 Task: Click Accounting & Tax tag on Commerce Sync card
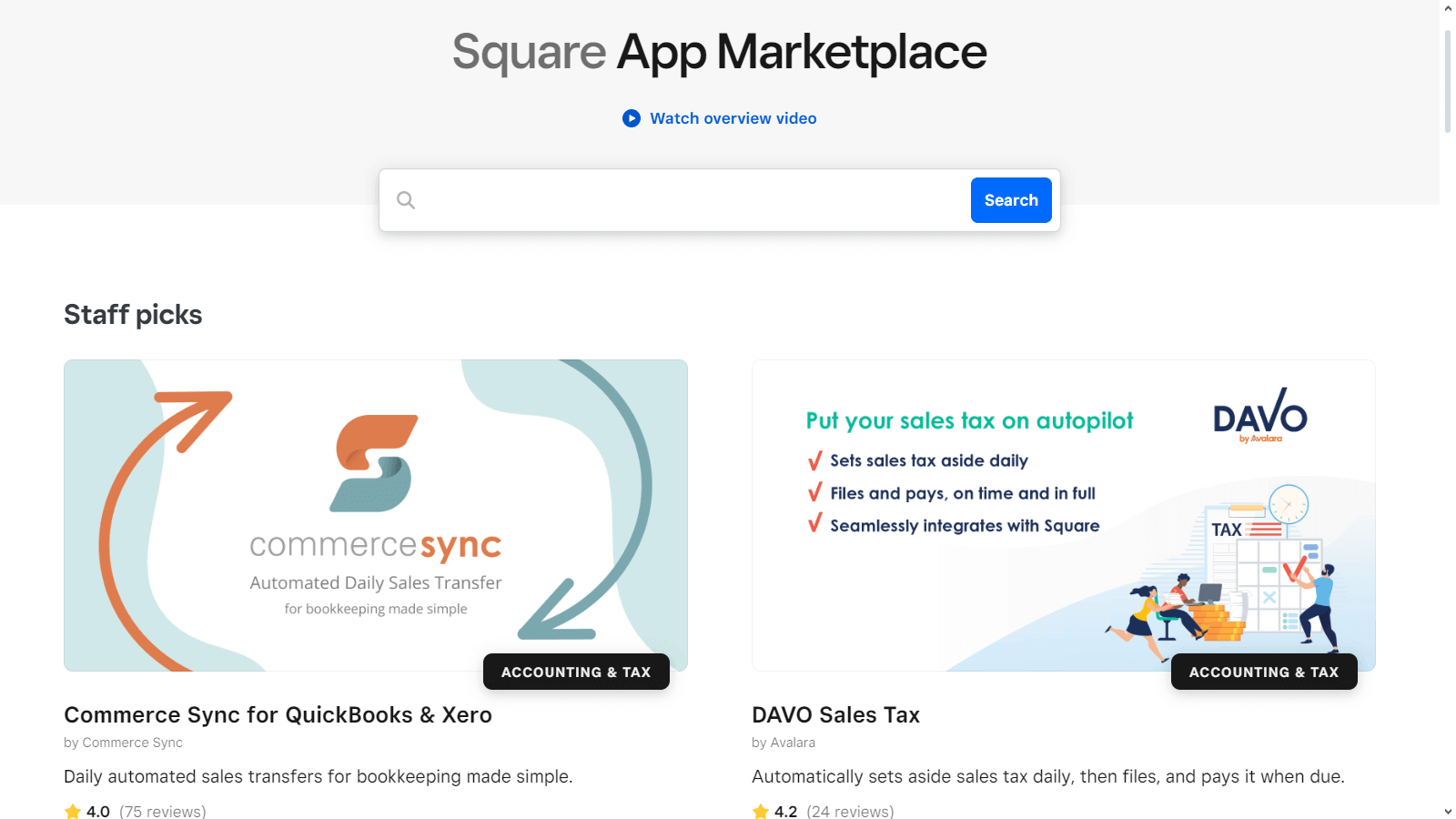pos(576,672)
